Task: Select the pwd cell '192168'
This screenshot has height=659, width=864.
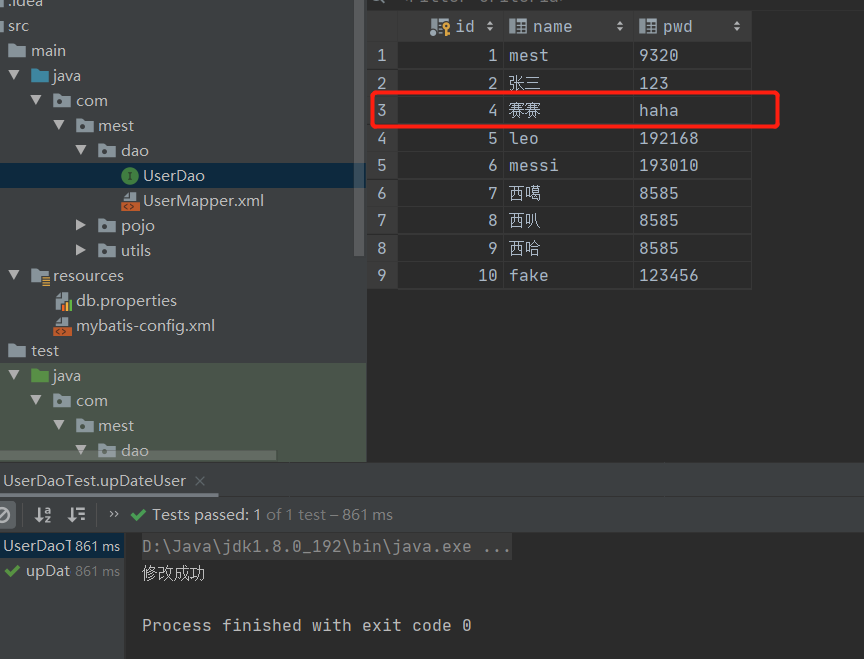Action: pos(692,138)
